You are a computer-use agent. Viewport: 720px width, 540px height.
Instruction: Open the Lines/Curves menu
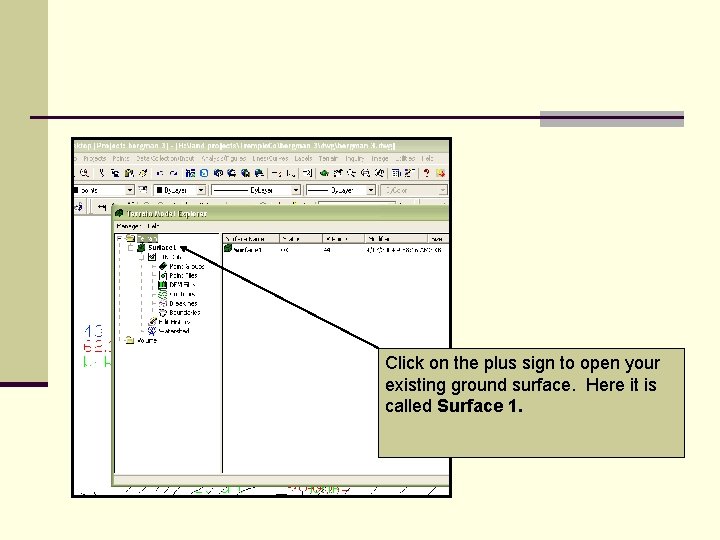point(270,158)
